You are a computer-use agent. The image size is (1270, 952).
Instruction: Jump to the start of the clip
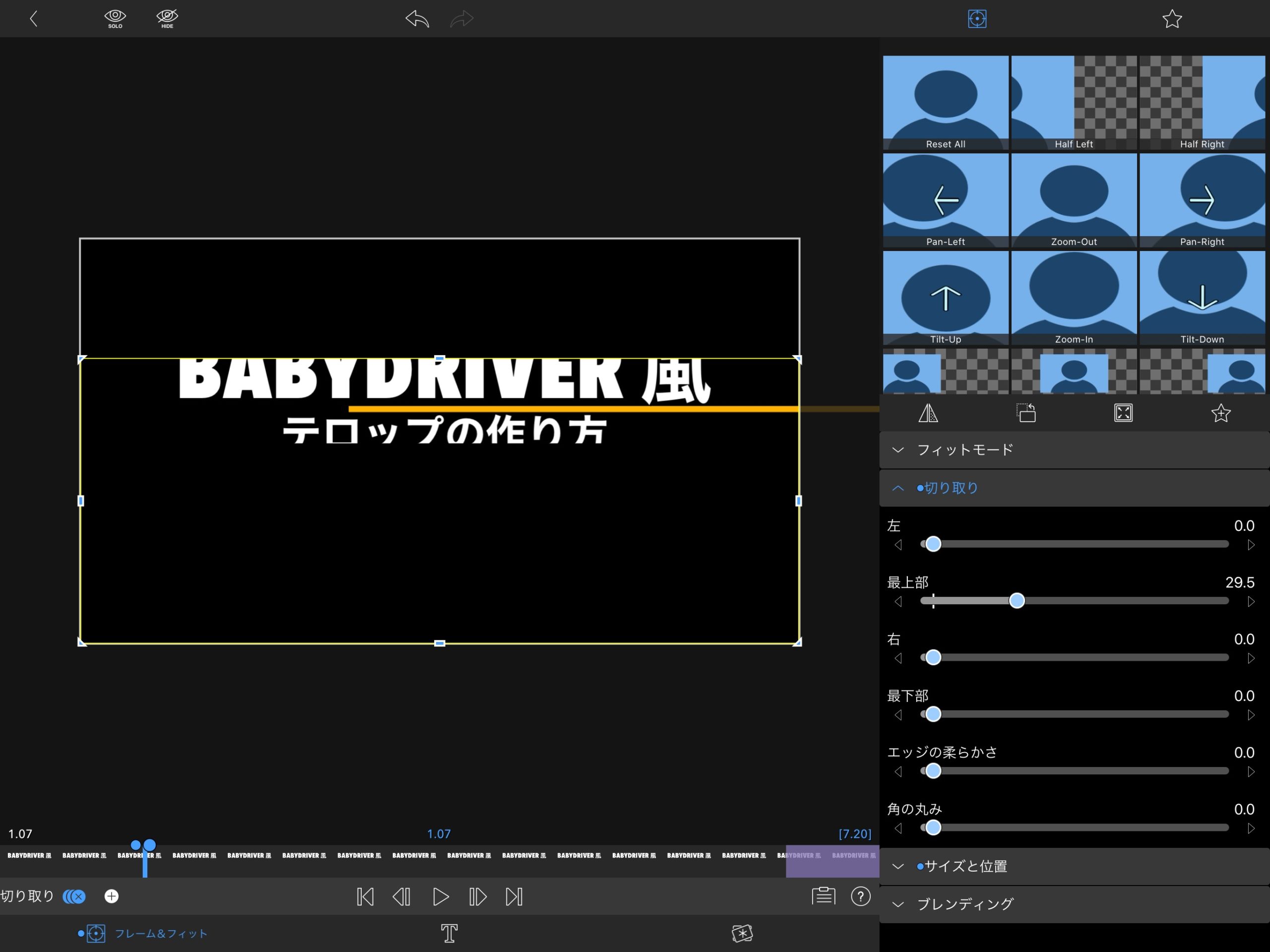click(365, 896)
